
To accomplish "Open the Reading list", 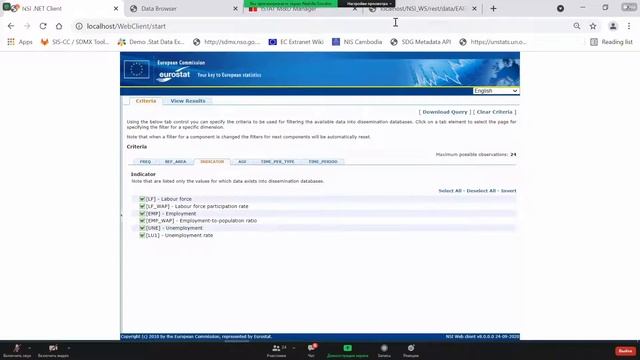I will coord(611,42).
